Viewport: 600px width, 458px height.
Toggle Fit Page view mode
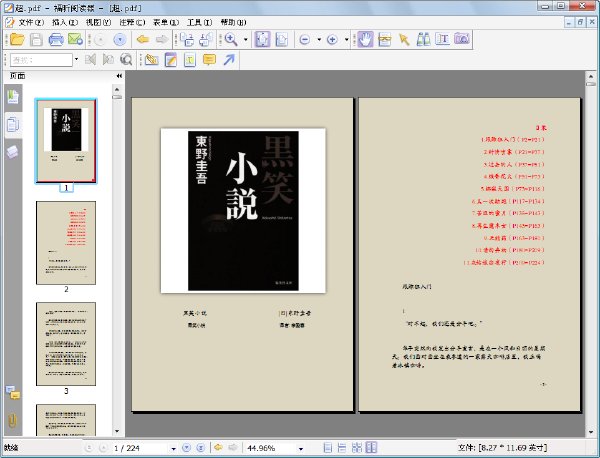(x=262, y=39)
